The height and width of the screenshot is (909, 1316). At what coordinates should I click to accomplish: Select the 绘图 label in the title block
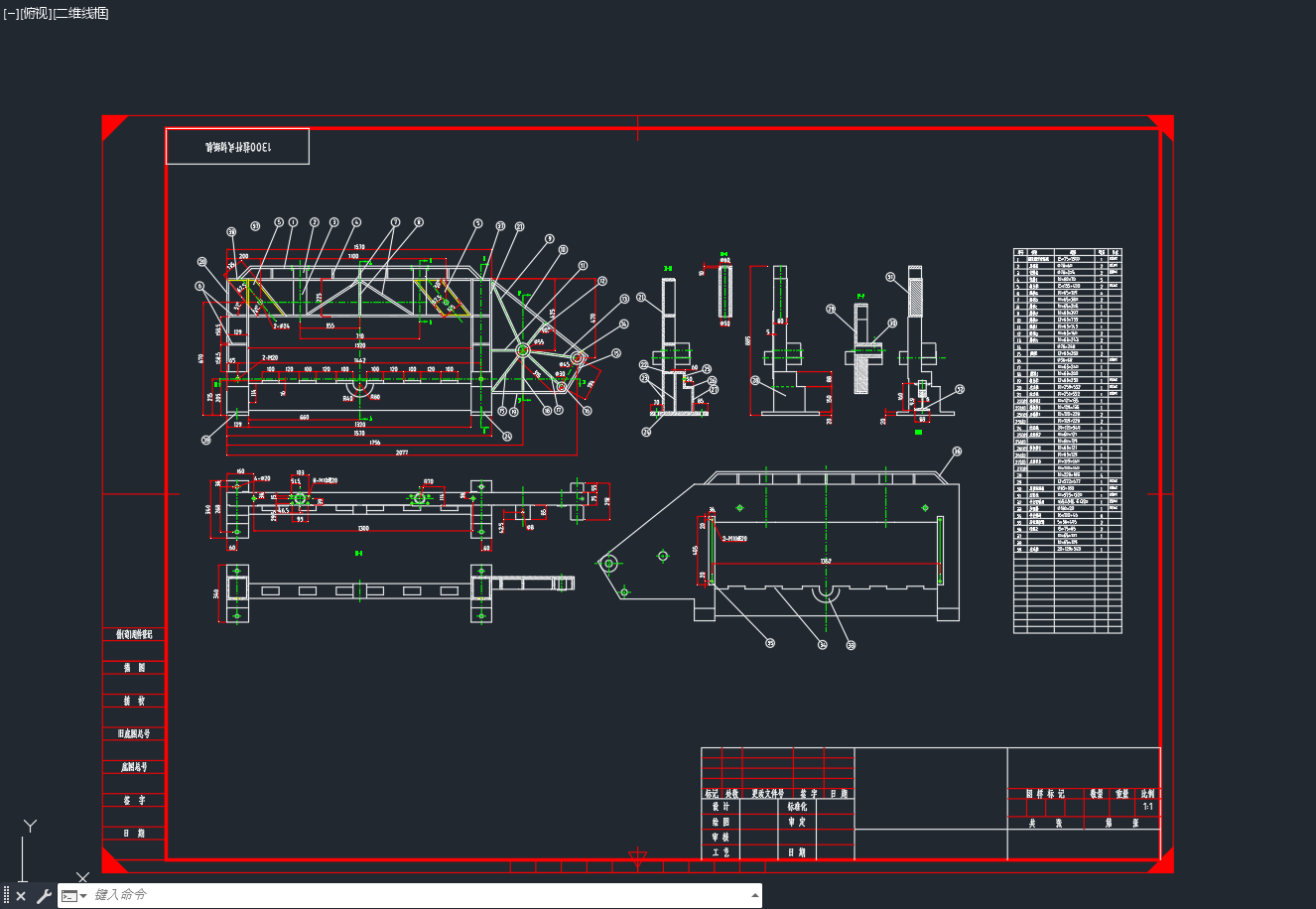[721, 822]
